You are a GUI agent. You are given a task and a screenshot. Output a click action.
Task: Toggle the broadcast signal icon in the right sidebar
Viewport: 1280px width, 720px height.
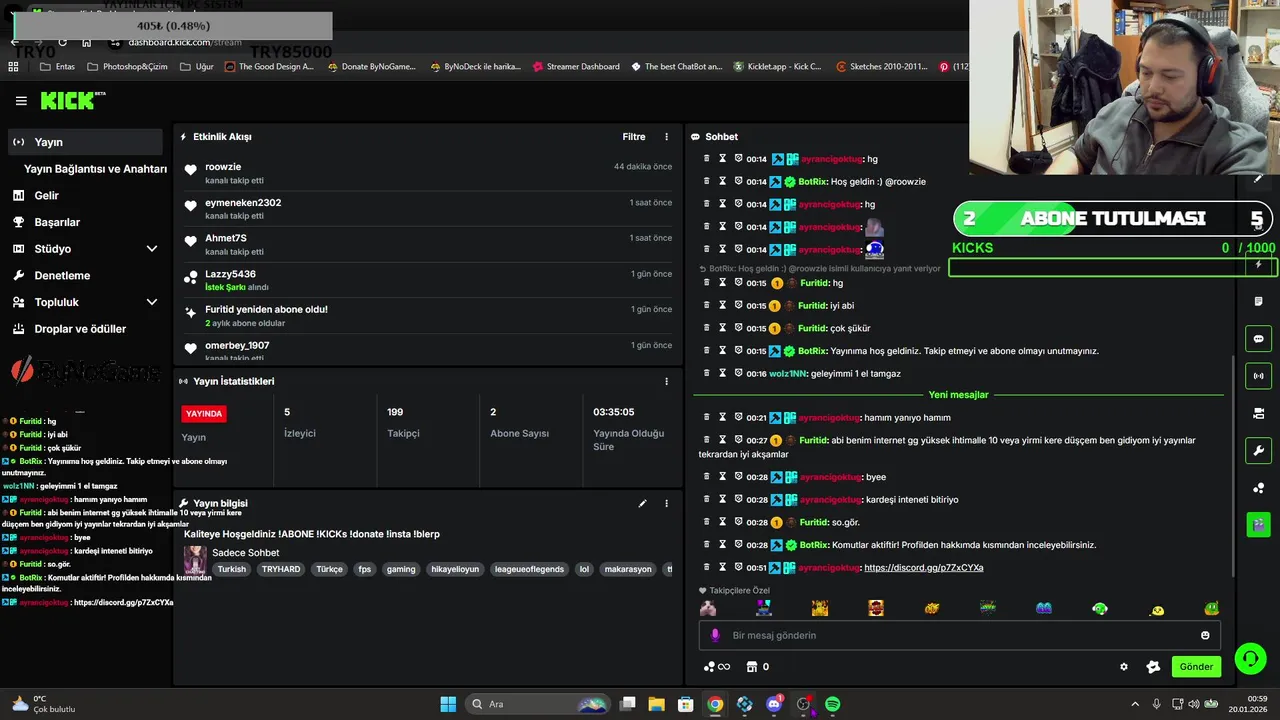pos(1258,376)
